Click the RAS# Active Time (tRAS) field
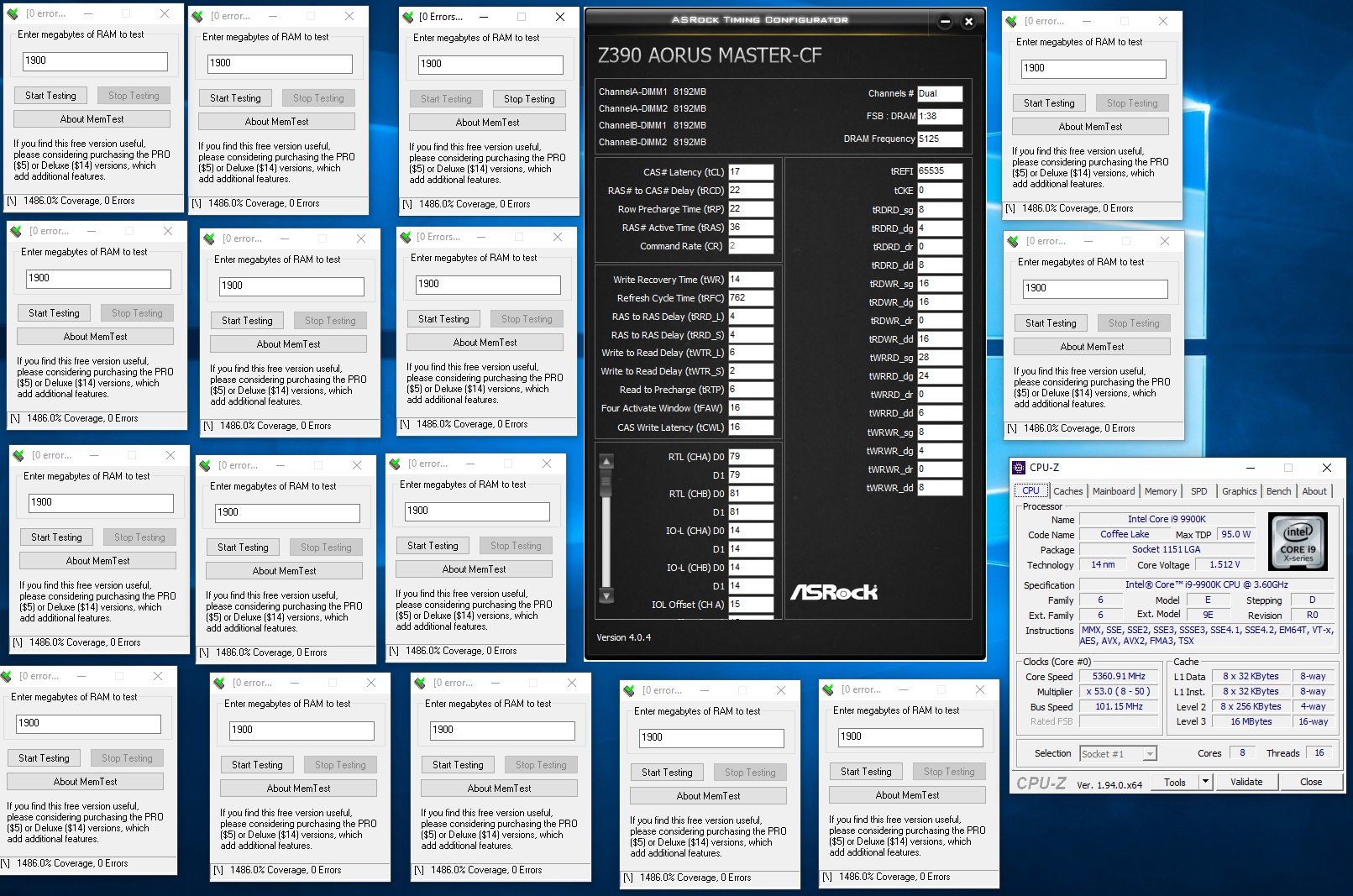 point(750,228)
